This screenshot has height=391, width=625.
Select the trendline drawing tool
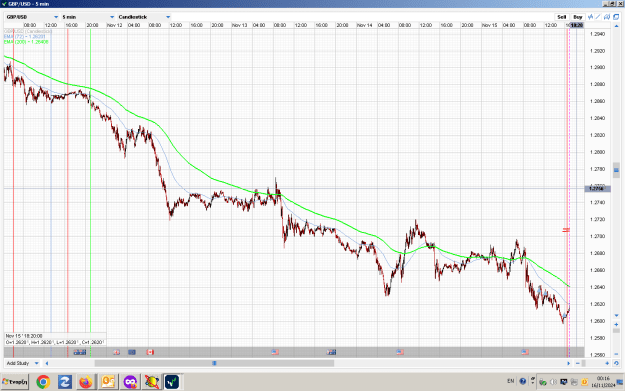pyautogui.click(x=598, y=17)
